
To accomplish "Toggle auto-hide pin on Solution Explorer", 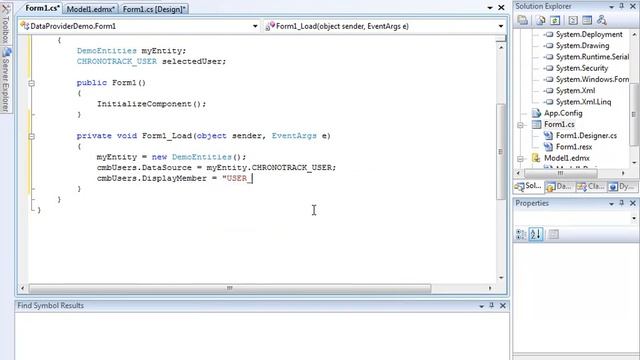I will tap(622, 6).
